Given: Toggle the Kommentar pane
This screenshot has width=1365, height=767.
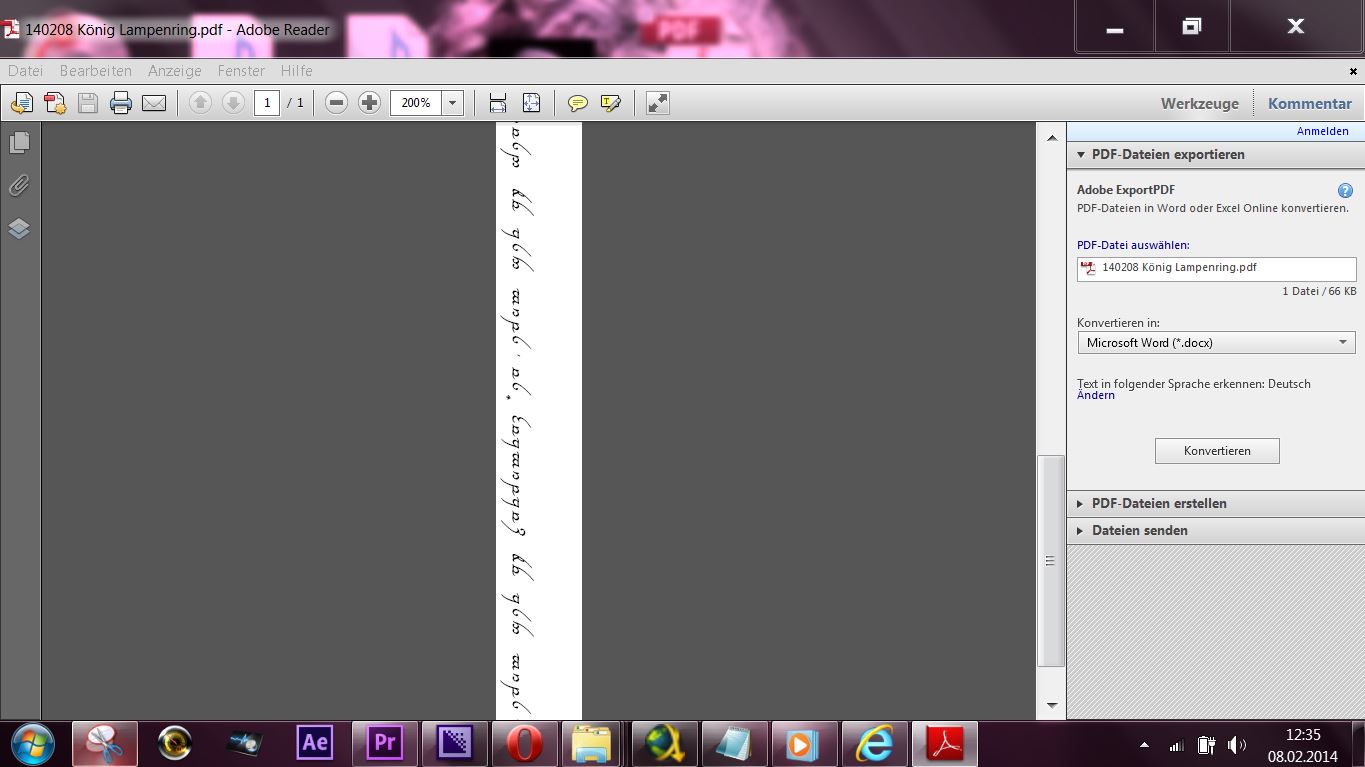Looking at the screenshot, I should pos(1309,103).
